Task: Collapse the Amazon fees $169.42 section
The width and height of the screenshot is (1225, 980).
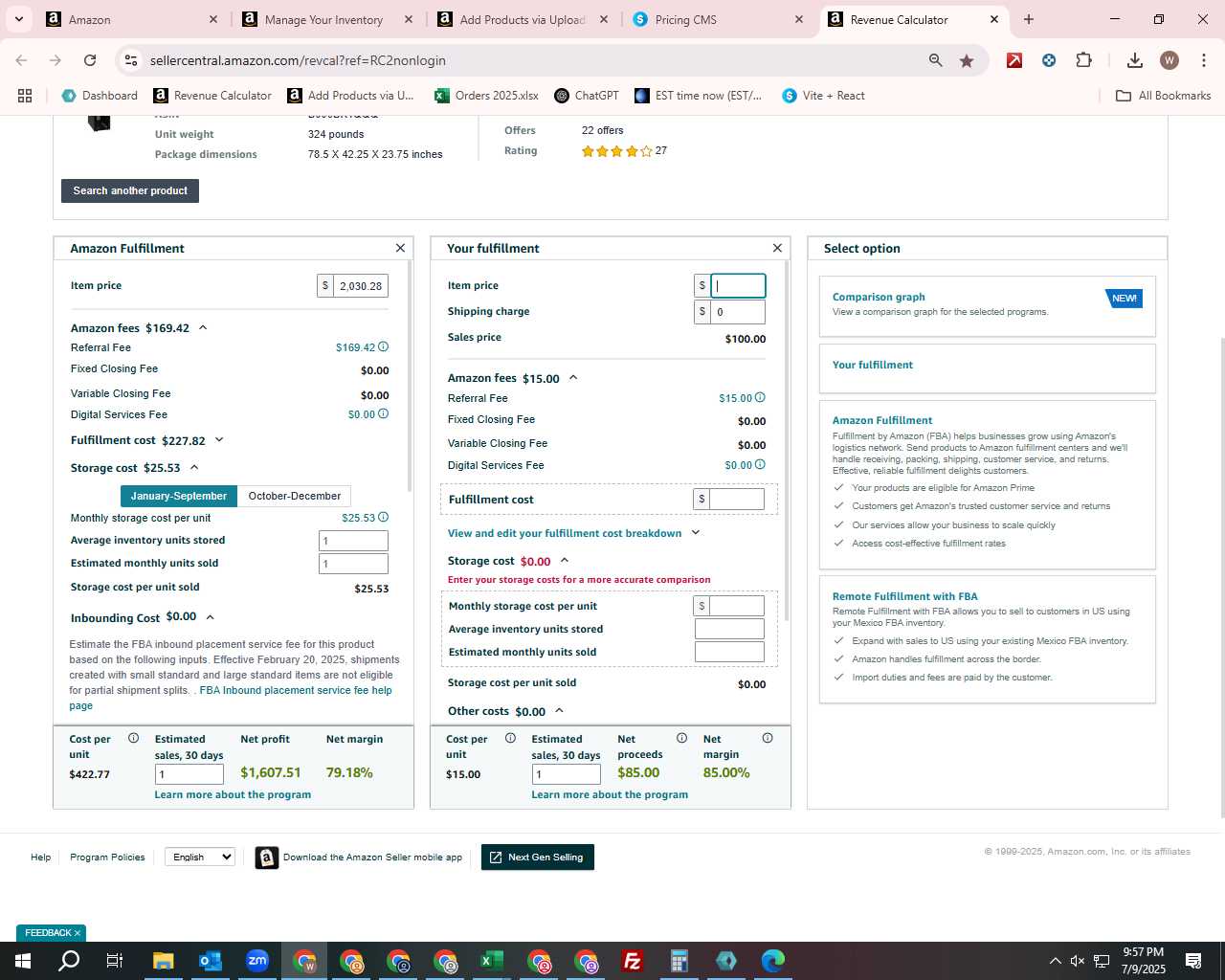Action: coord(203,327)
